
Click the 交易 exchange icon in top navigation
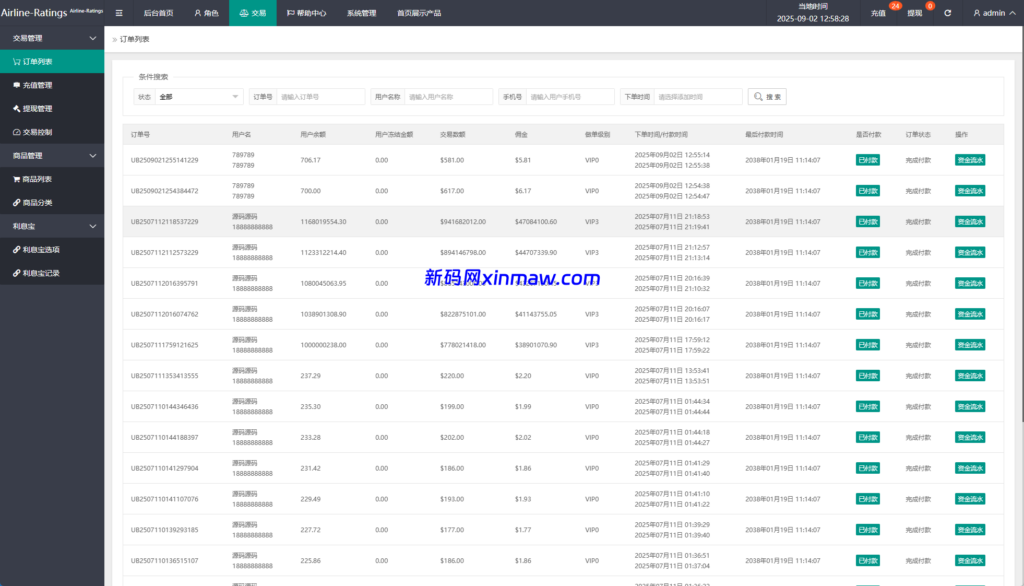tap(243, 13)
